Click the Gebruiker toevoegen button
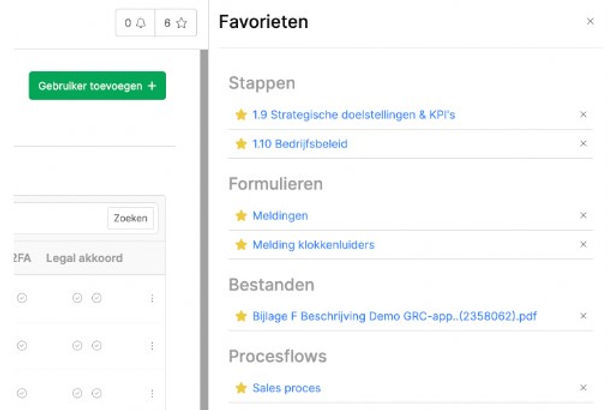Image resolution: width=607 pixels, height=410 pixels. [x=97, y=86]
